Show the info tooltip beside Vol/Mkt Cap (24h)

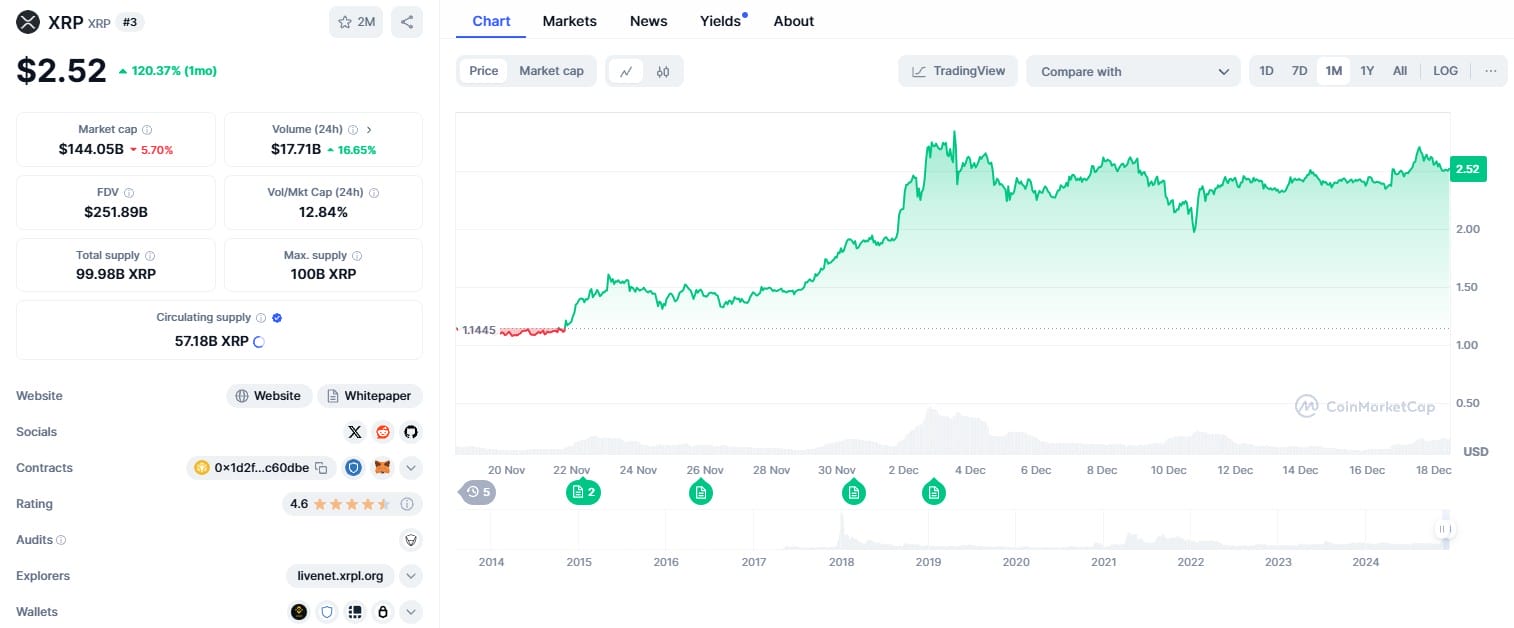[x=374, y=193]
